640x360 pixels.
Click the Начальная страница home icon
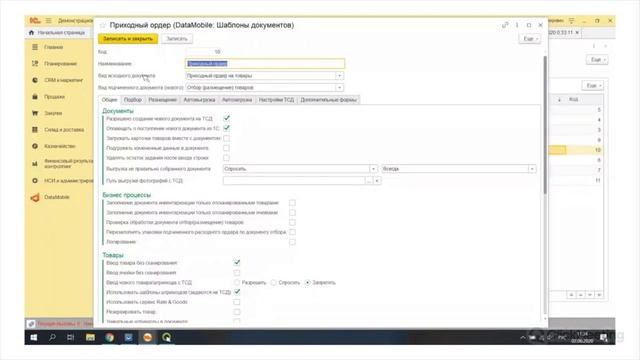(31, 33)
